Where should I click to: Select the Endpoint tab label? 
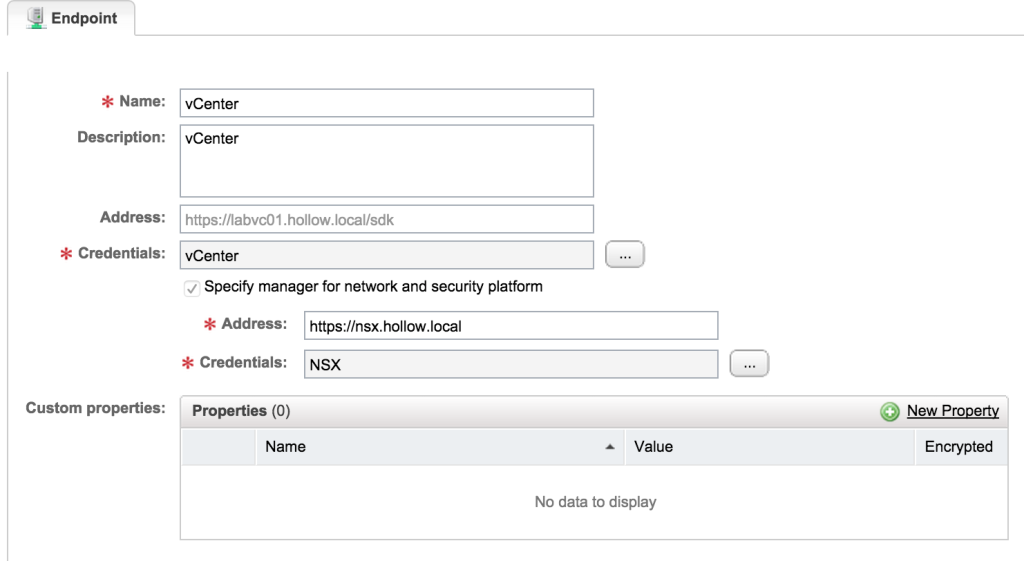[84, 18]
